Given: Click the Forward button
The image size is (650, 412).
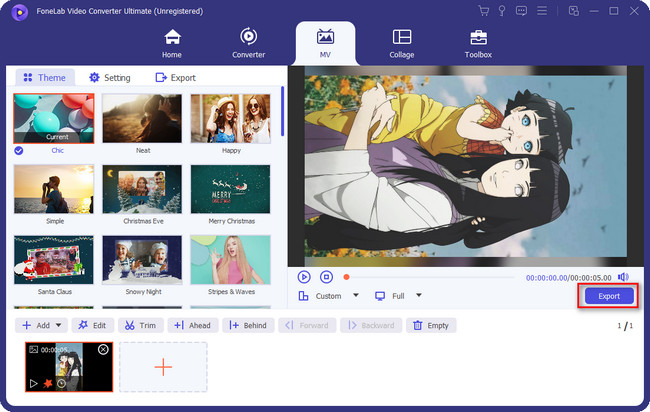Looking at the screenshot, I should click(307, 325).
